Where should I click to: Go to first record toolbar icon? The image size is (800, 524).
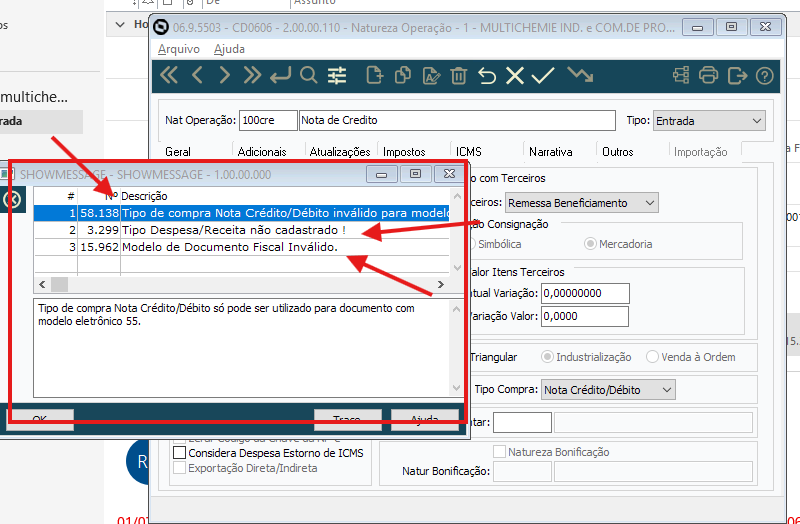click(169, 76)
